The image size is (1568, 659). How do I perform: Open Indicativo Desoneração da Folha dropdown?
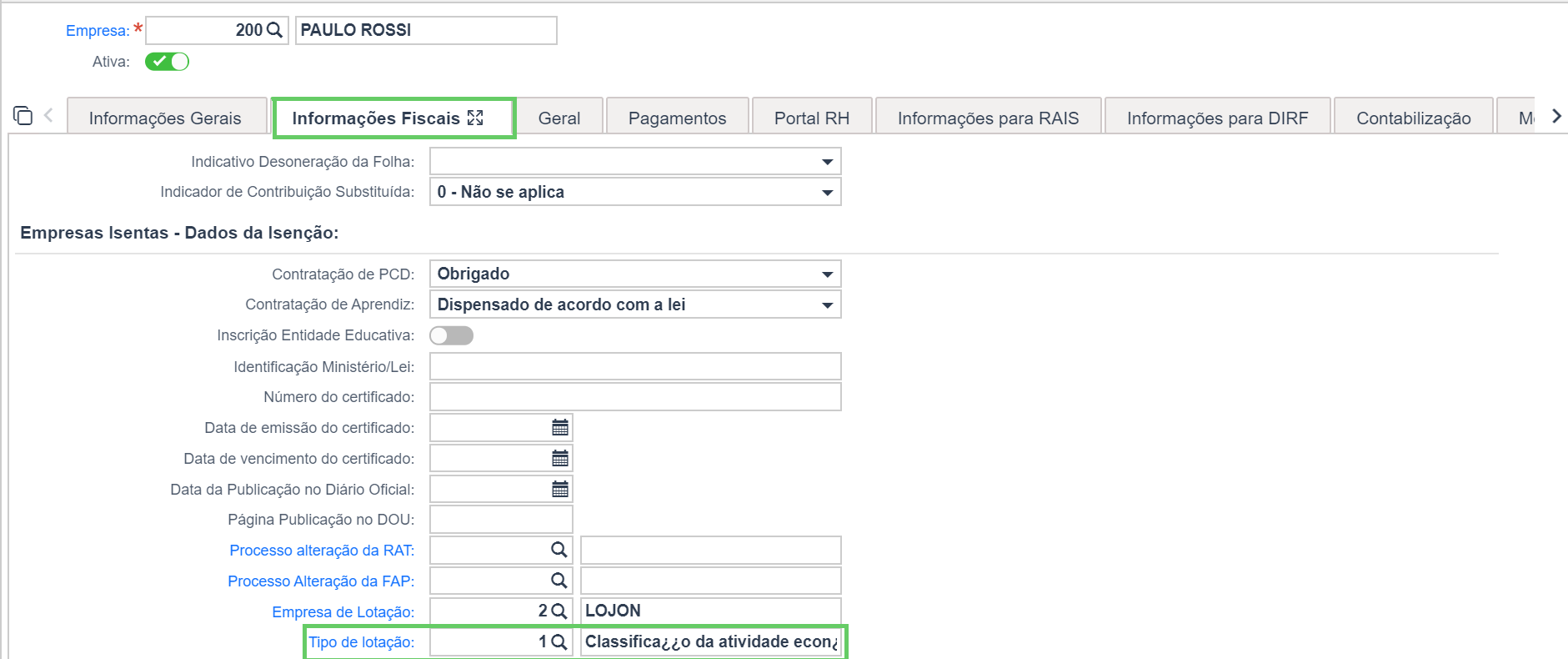635,162
